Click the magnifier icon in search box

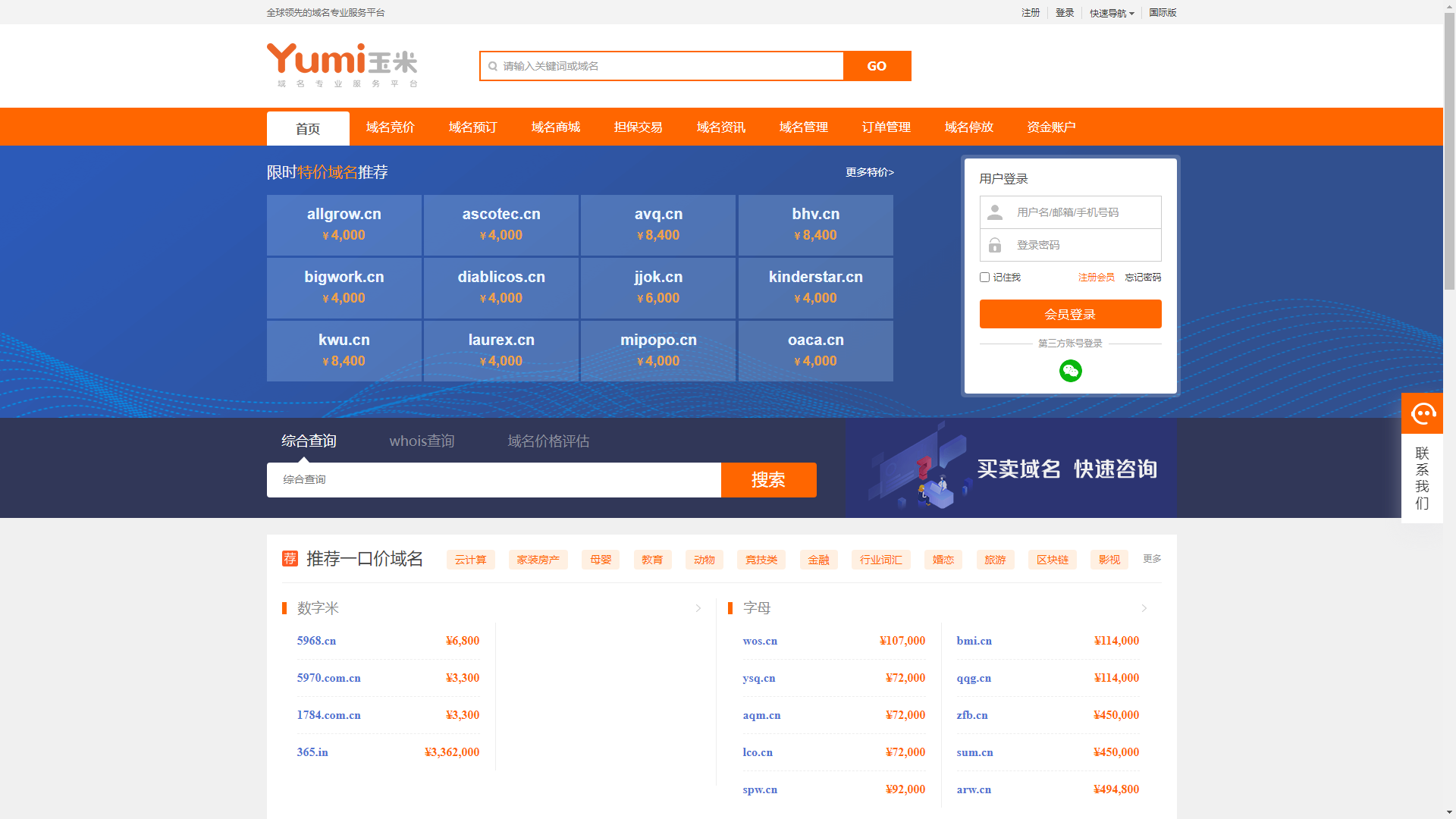point(493,67)
